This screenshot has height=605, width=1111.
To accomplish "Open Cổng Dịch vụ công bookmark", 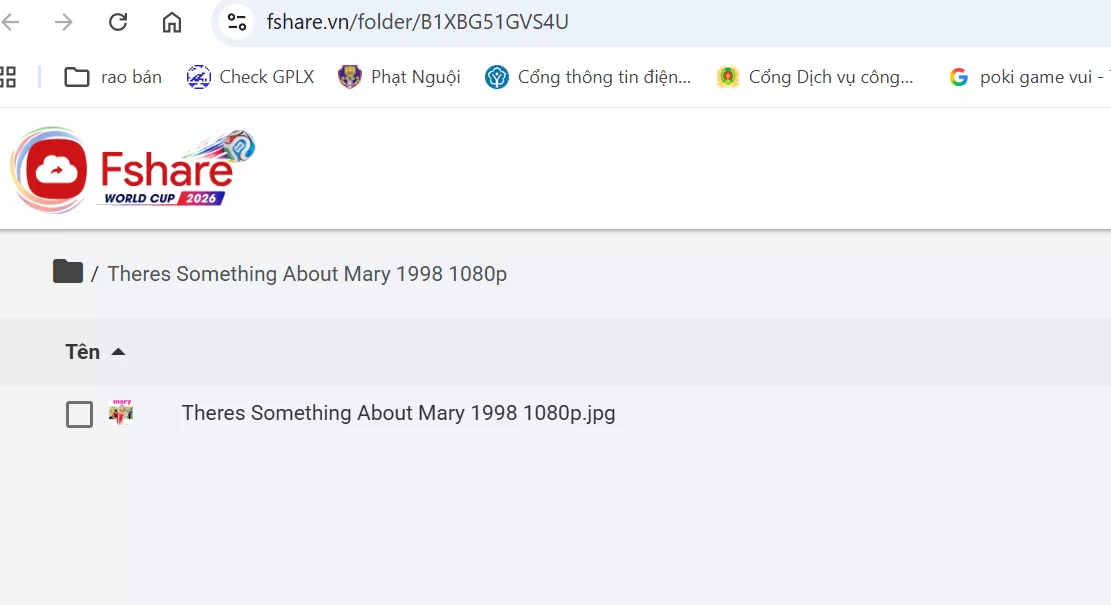I will 815,77.
